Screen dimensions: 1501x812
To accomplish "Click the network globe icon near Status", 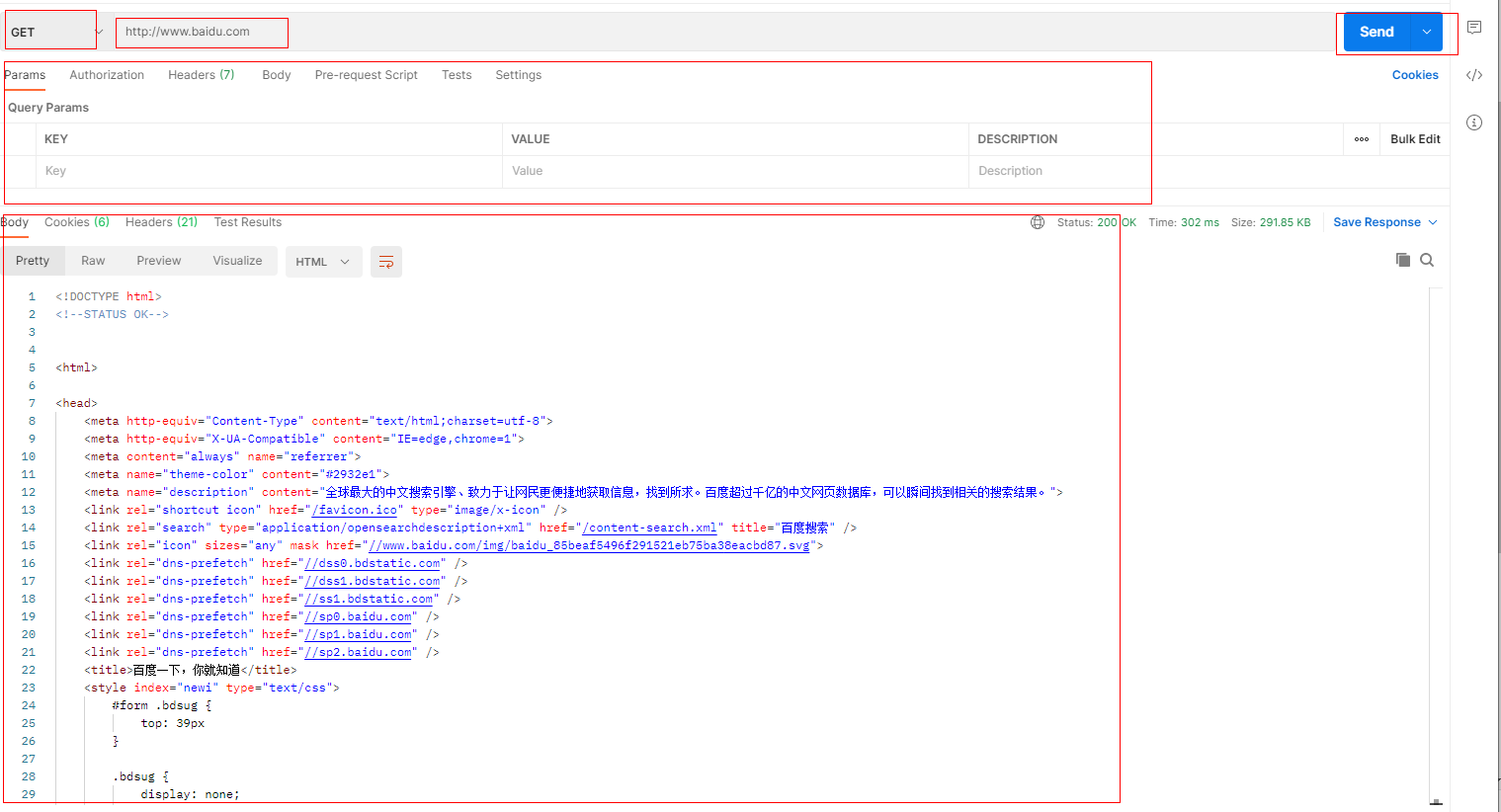I will pyautogui.click(x=1038, y=222).
